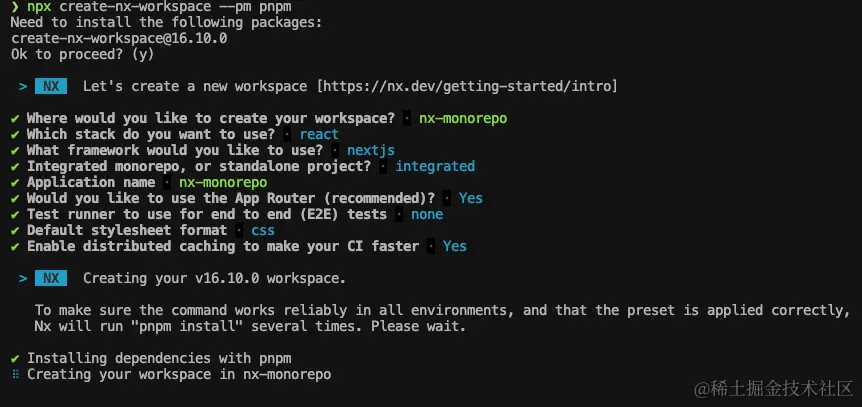Viewport: 862px width, 407px height.
Task: Click the "Creating your v16.10.0 workspace." message
Action: 214,278
